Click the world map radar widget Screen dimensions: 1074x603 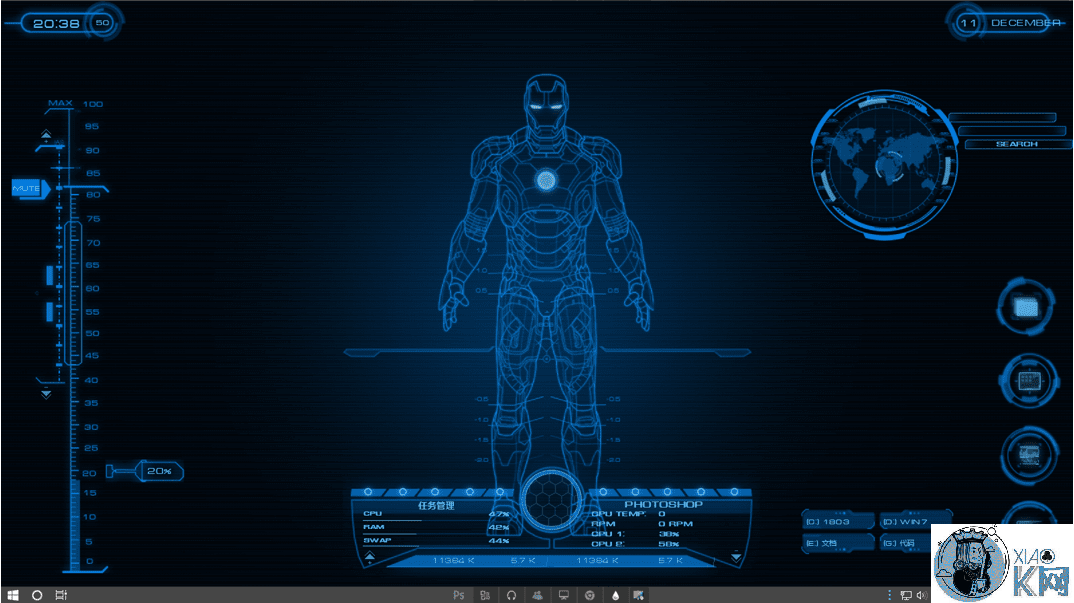click(884, 164)
